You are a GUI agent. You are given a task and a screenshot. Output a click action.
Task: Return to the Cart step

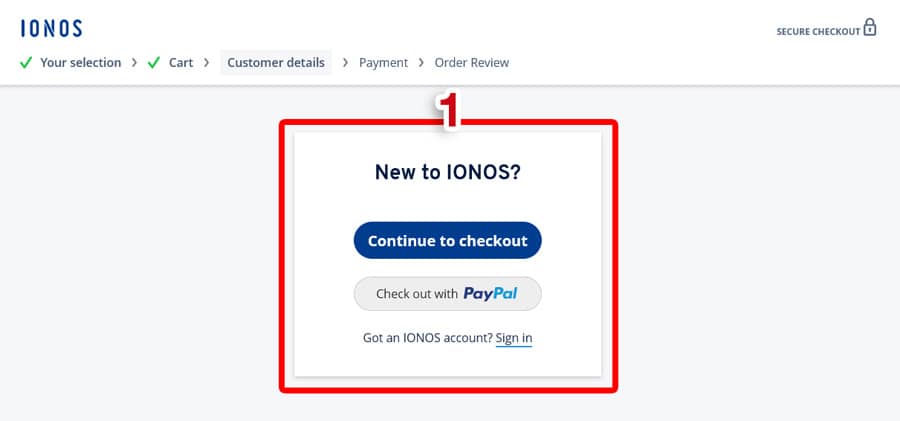181,63
